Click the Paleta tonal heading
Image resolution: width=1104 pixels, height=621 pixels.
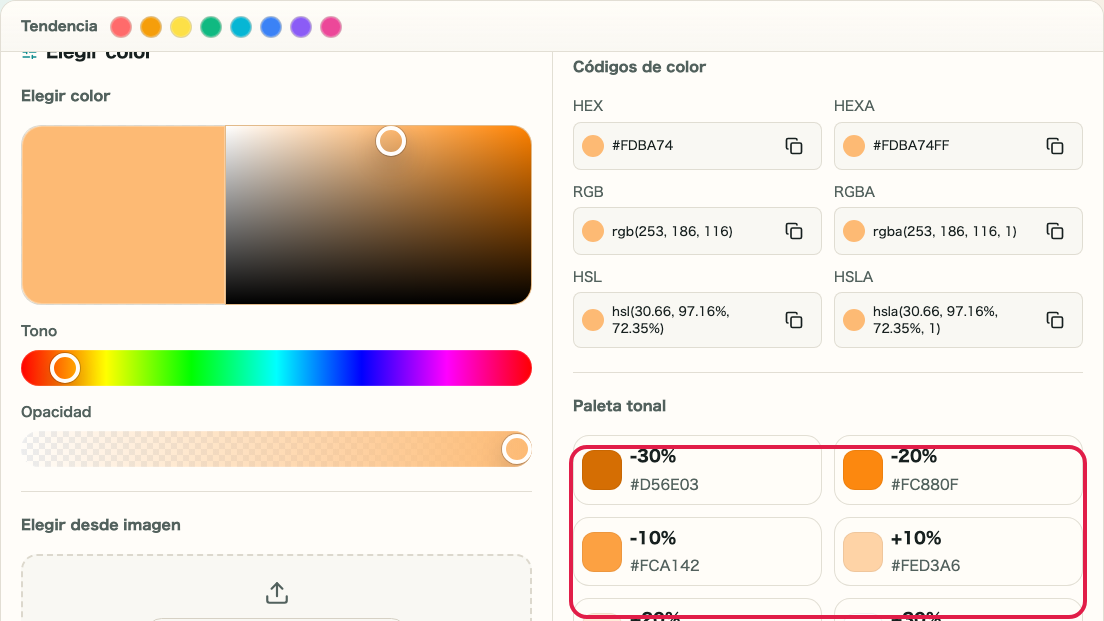(x=620, y=406)
